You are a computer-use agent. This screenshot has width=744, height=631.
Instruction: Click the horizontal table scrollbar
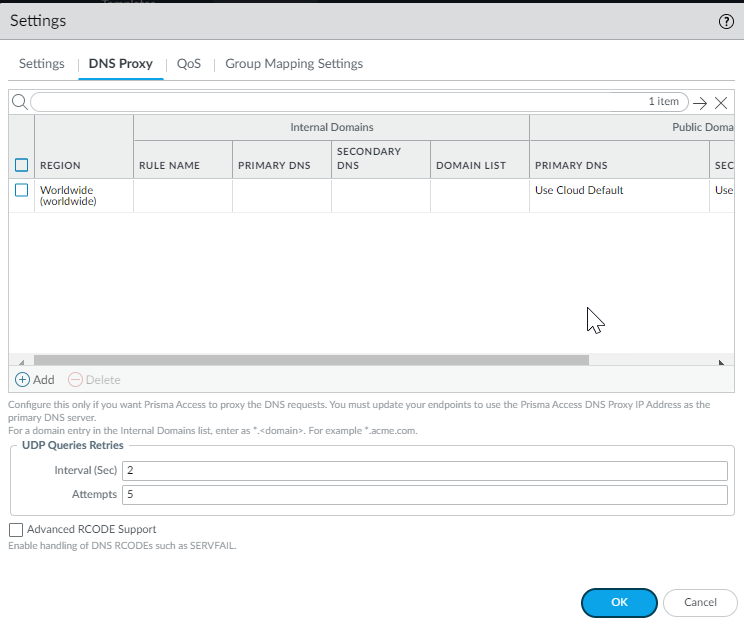pyautogui.click(x=310, y=361)
